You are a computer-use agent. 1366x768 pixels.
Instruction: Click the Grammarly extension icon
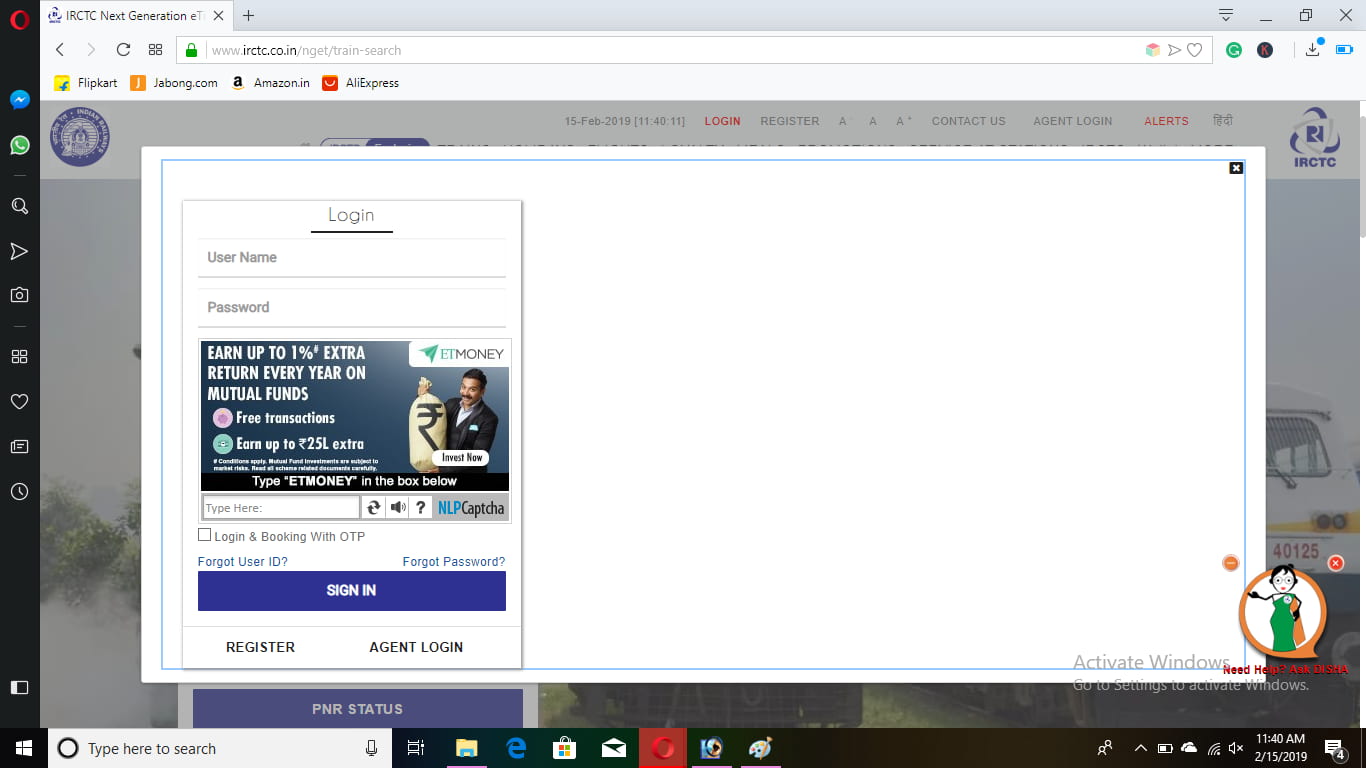pos(1234,50)
